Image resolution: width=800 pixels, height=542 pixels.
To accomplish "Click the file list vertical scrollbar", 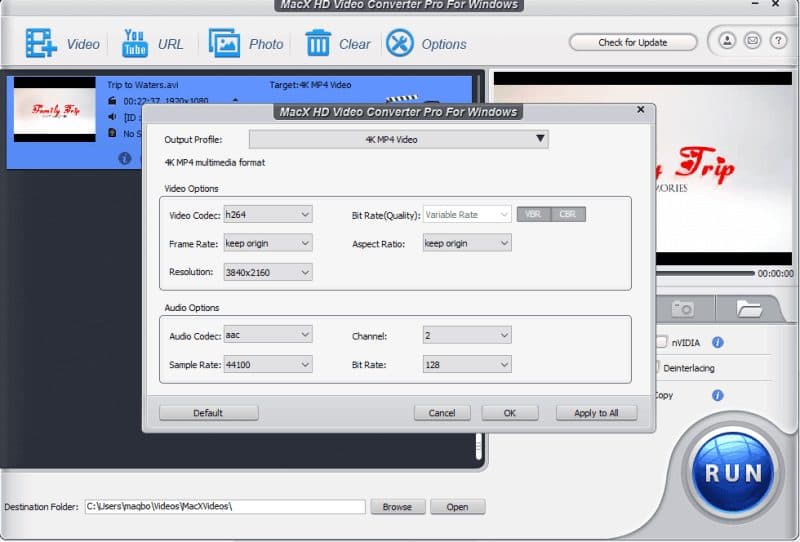I will (x=479, y=447).
